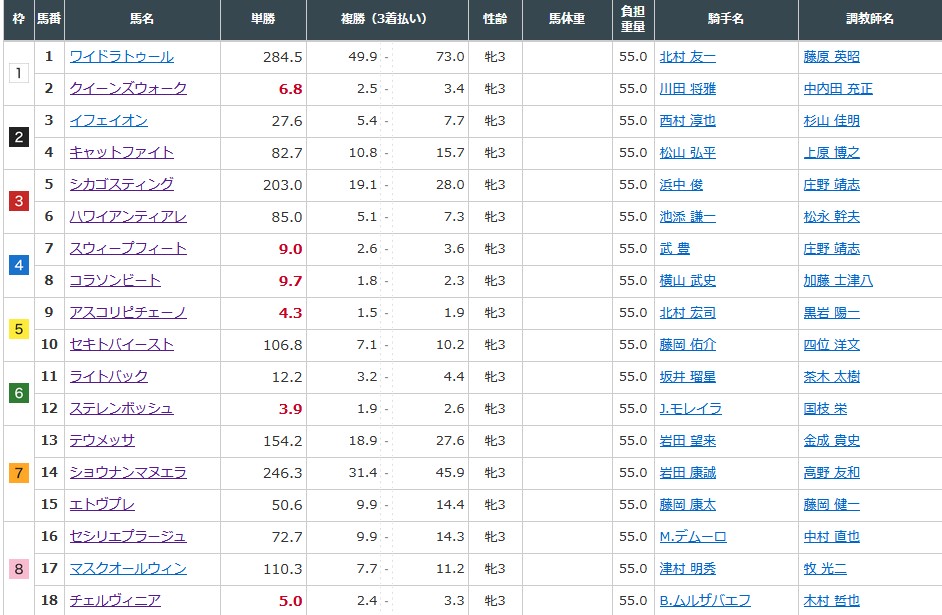942x615 pixels.
Task: Click horse スウィープフィート link
Action: (x=128, y=249)
